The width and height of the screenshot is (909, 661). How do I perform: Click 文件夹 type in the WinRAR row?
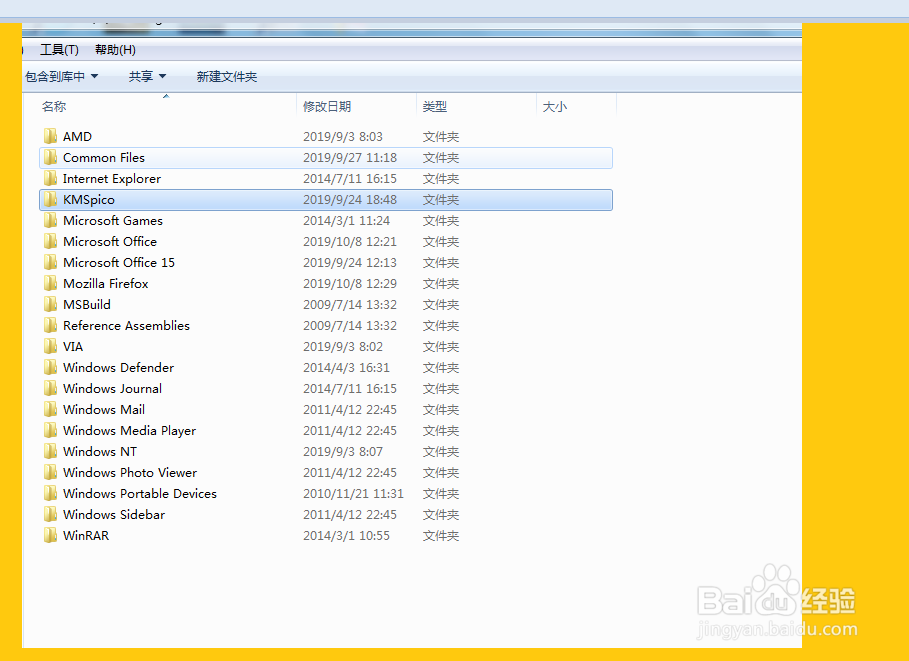tap(441, 535)
